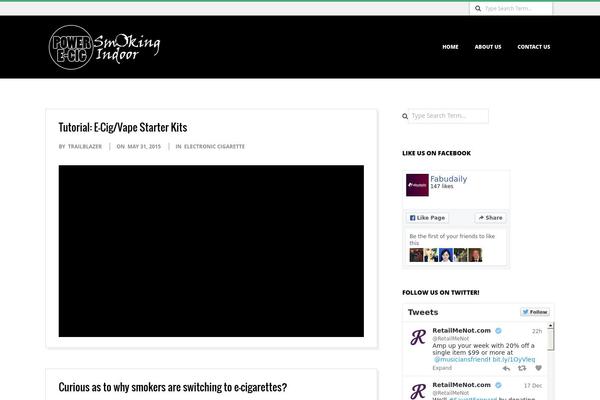Click the RetailMeNot avatar on the 22h tweet

point(418,337)
